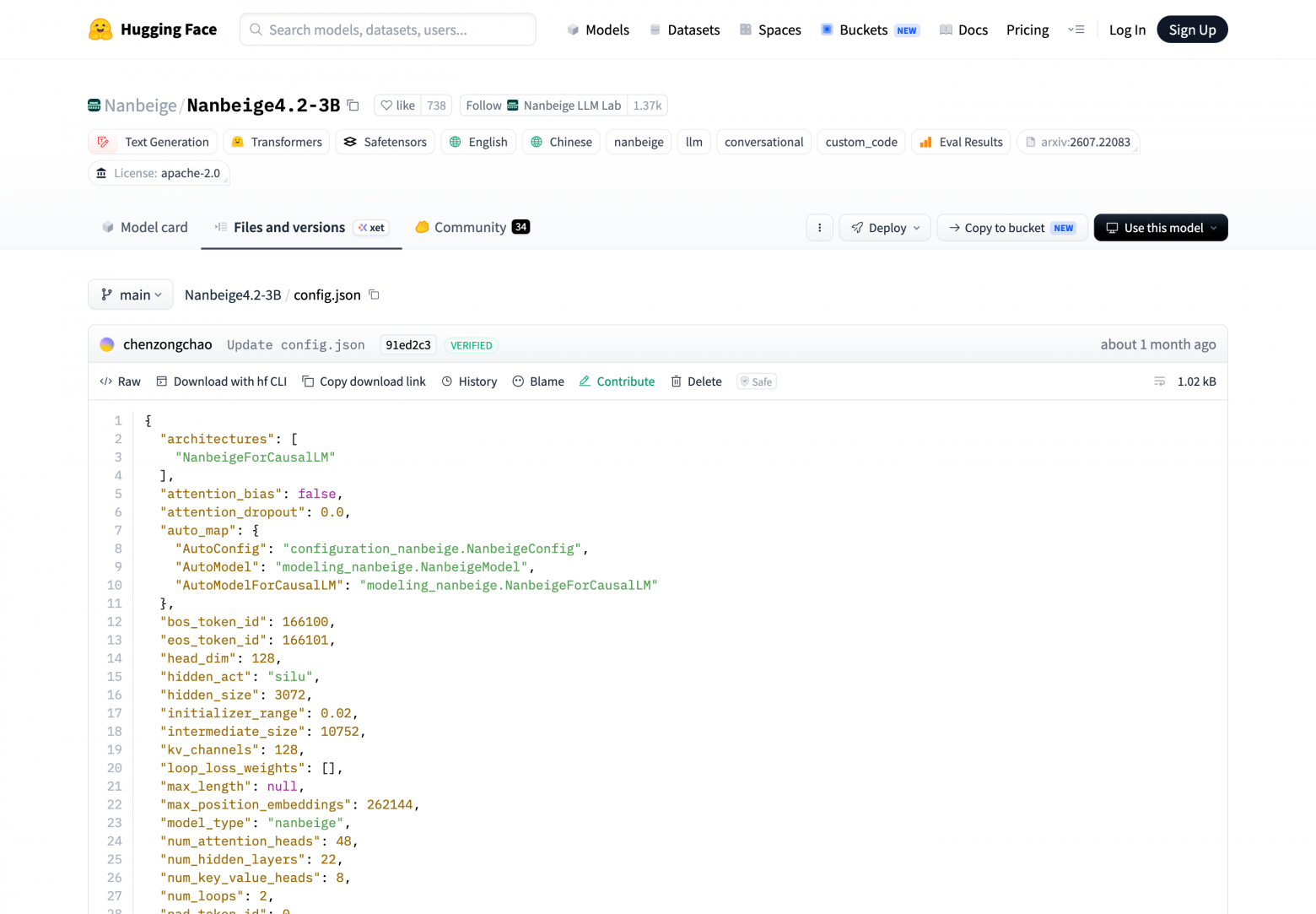Image resolution: width=1316 pixels, height=914 pixels.
Task: Open the Community tab
Action: 472,227
